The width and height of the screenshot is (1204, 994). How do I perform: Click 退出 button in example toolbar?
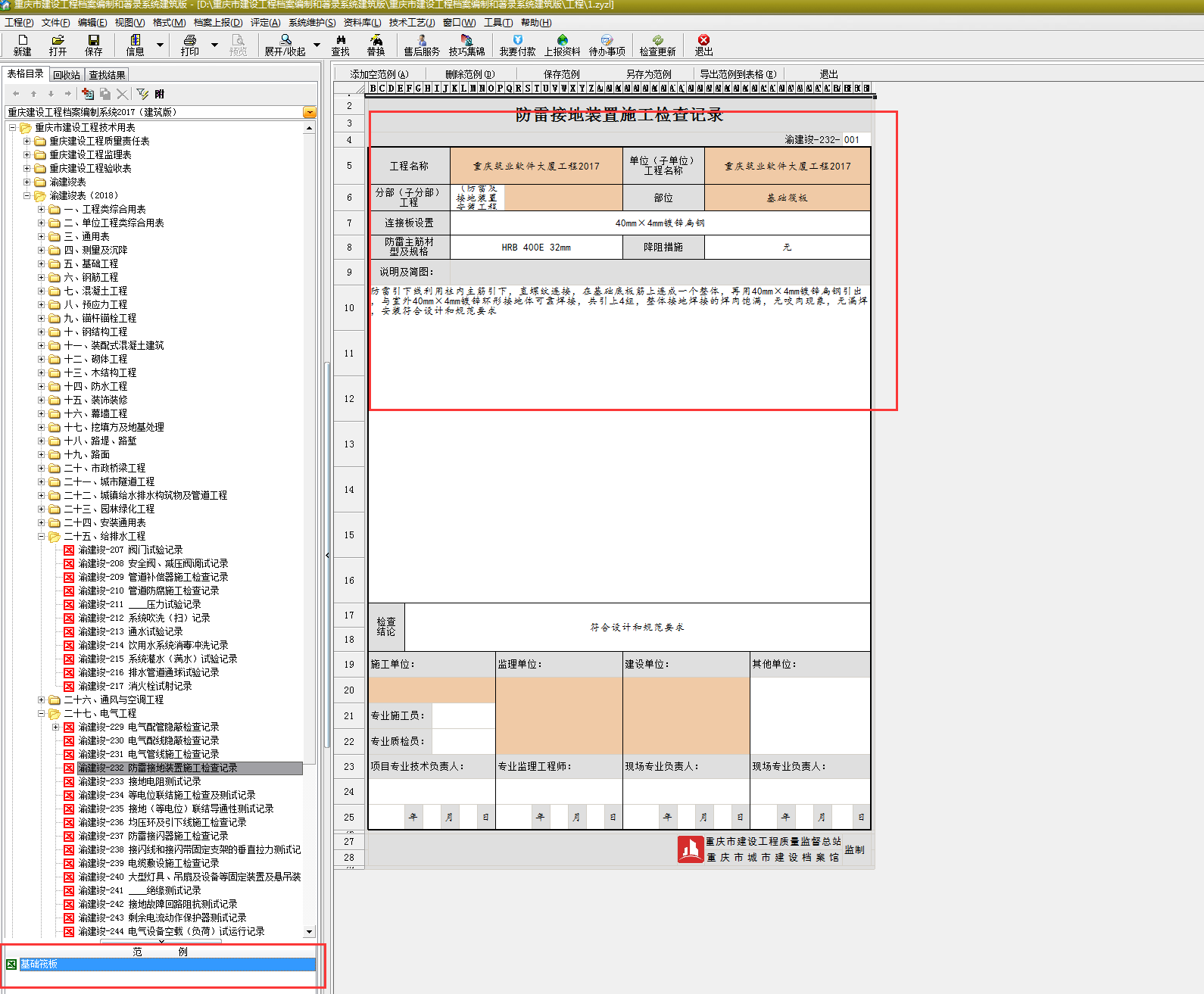pos(829,74)
